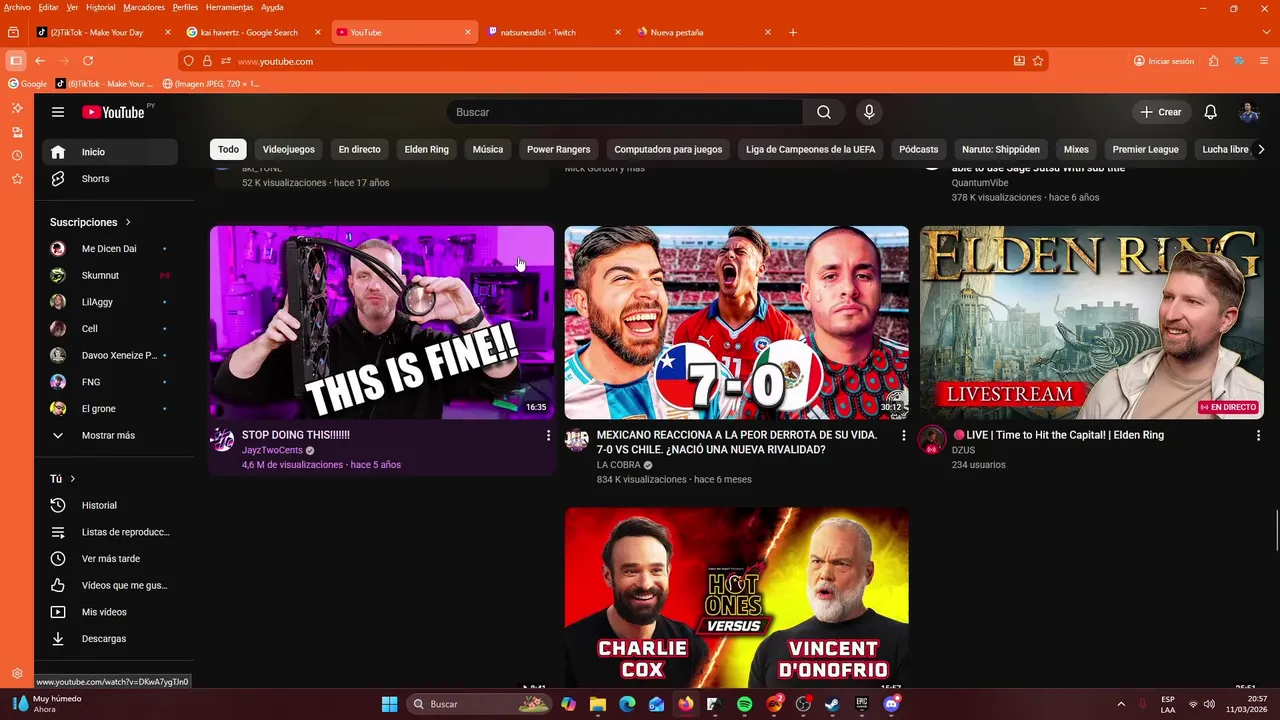This screenshot has height=720, width=1280.
Task: Open Spotify from the taskbar
Action: click(745, 704)
